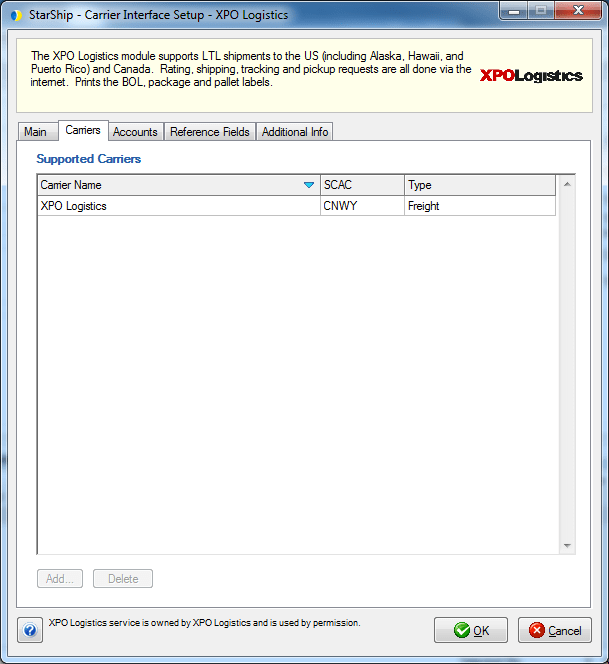Click the StarShip app icon in title bar
Screen dimensions: 609x664
pyautogui.click(x=16, y=15)
